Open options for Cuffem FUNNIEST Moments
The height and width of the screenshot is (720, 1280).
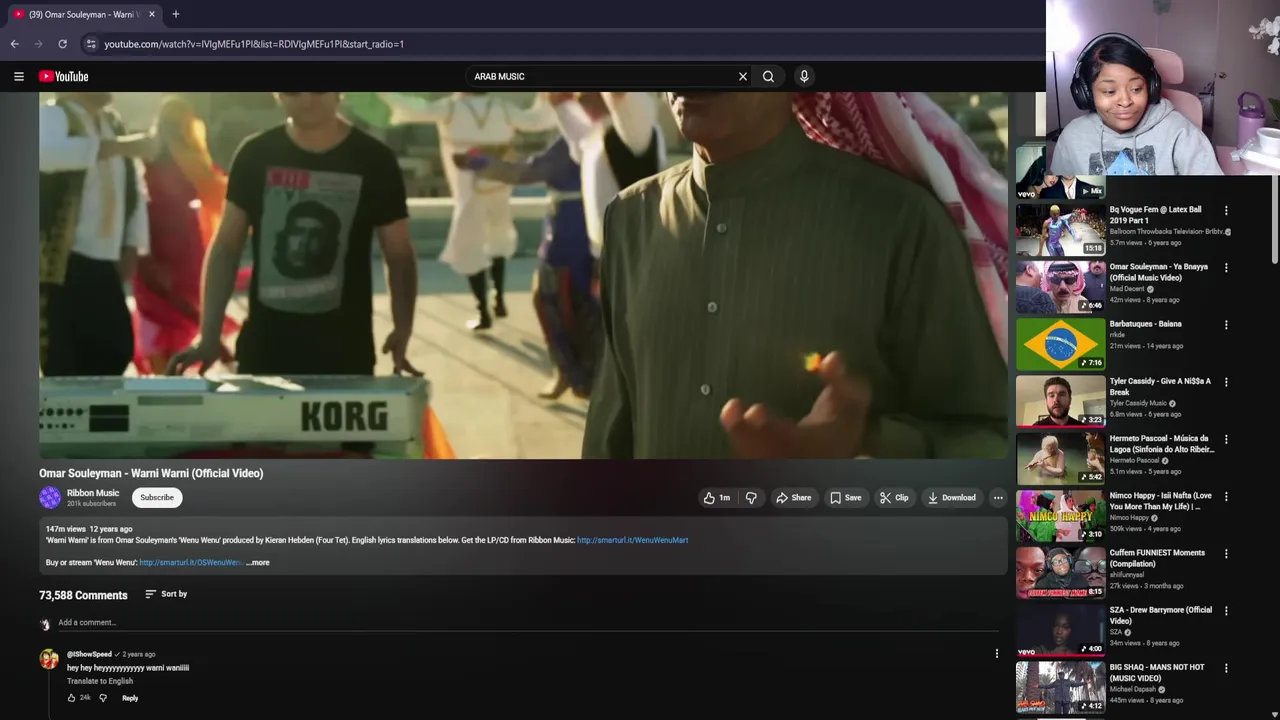[1226, 553]
